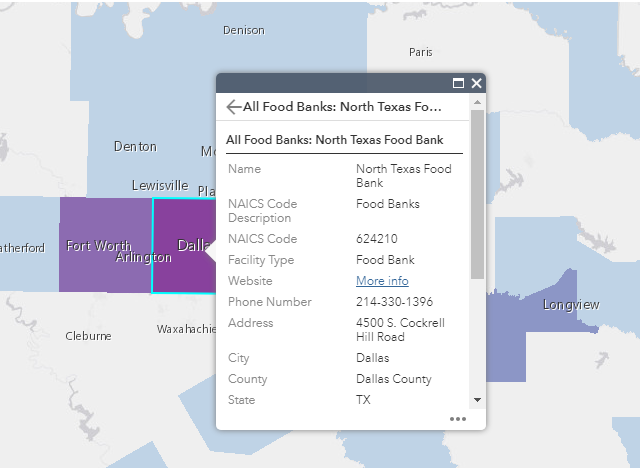This screenshot has width=640, height=468.
Task: Go back using the popup arrow icon
Action: click(x=233, y=107)
